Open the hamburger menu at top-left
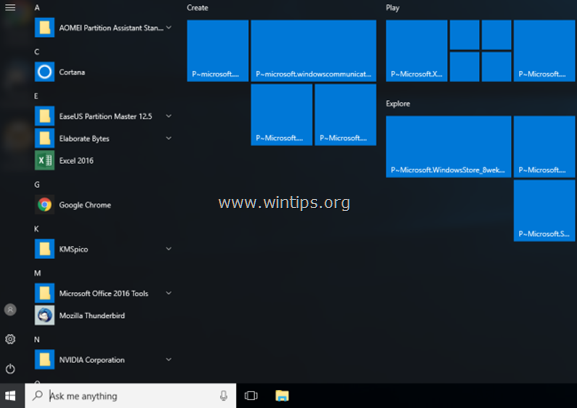The height and width of the screenshot is (408, 577). point(10,7)
